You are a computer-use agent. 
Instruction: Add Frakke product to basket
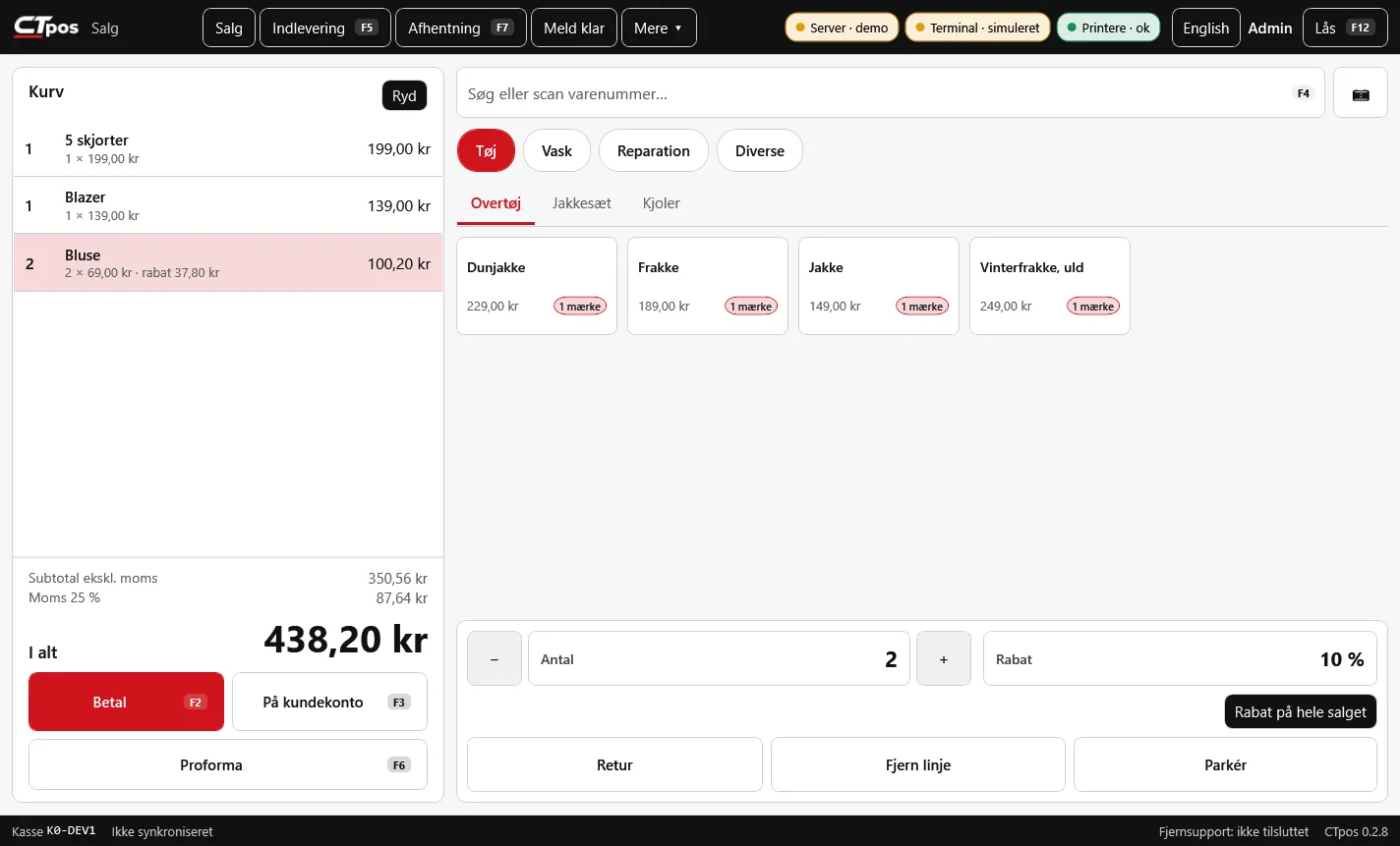tap(708, 286)
